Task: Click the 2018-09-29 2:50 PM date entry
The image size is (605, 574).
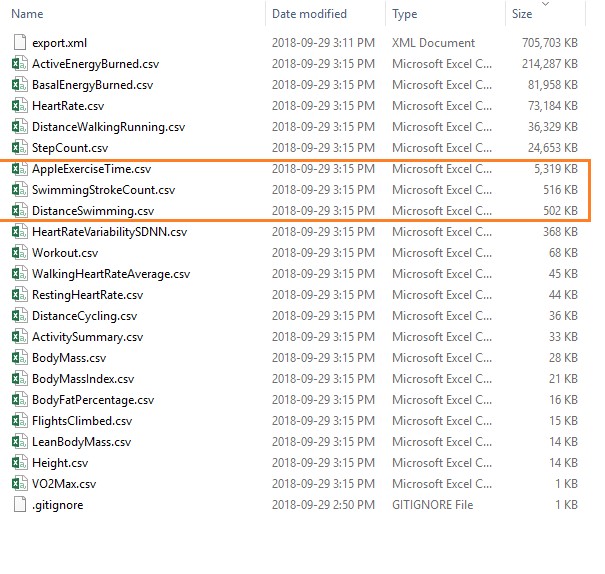Action: click(323, 505)
